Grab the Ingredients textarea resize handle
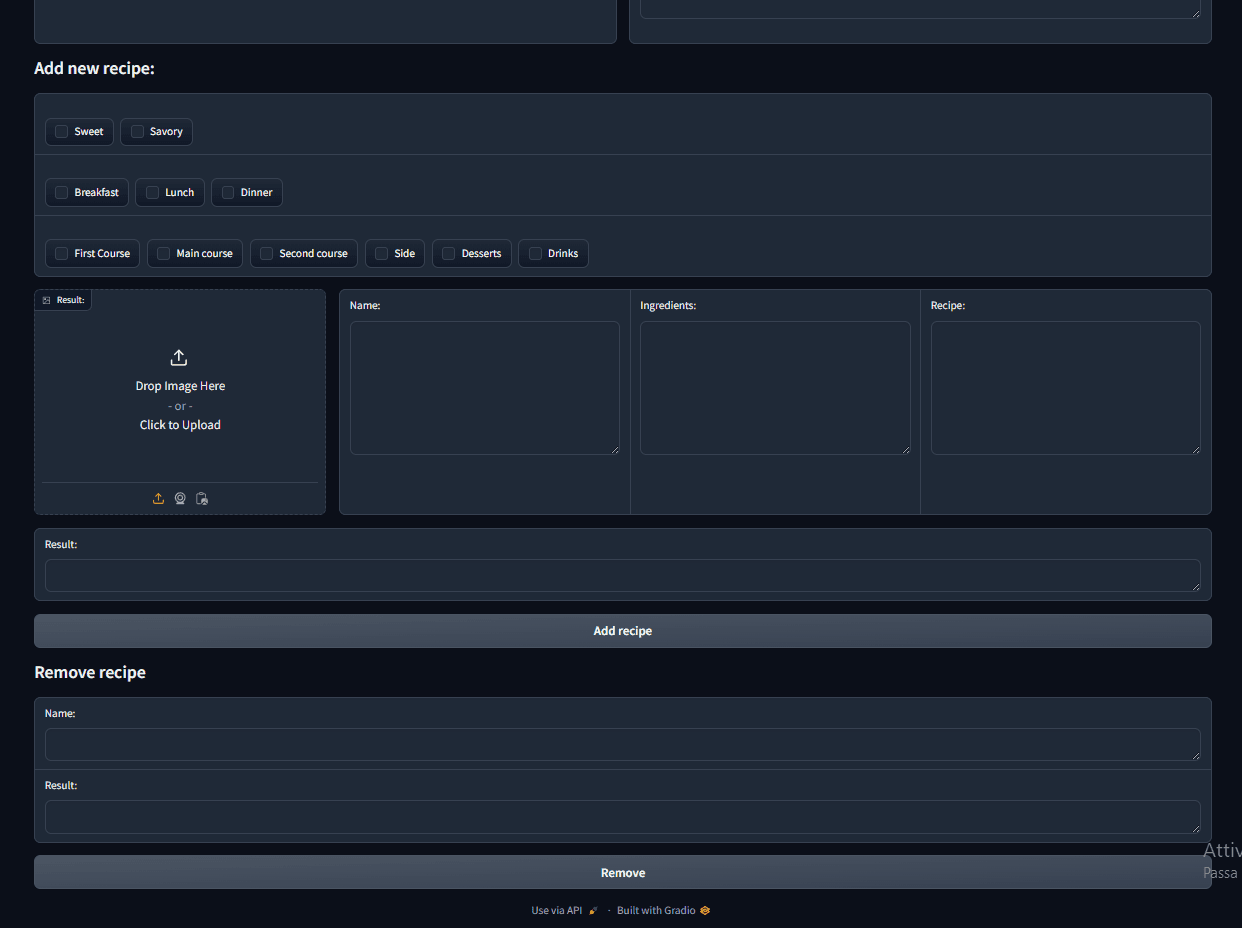 tap(906, 450)
